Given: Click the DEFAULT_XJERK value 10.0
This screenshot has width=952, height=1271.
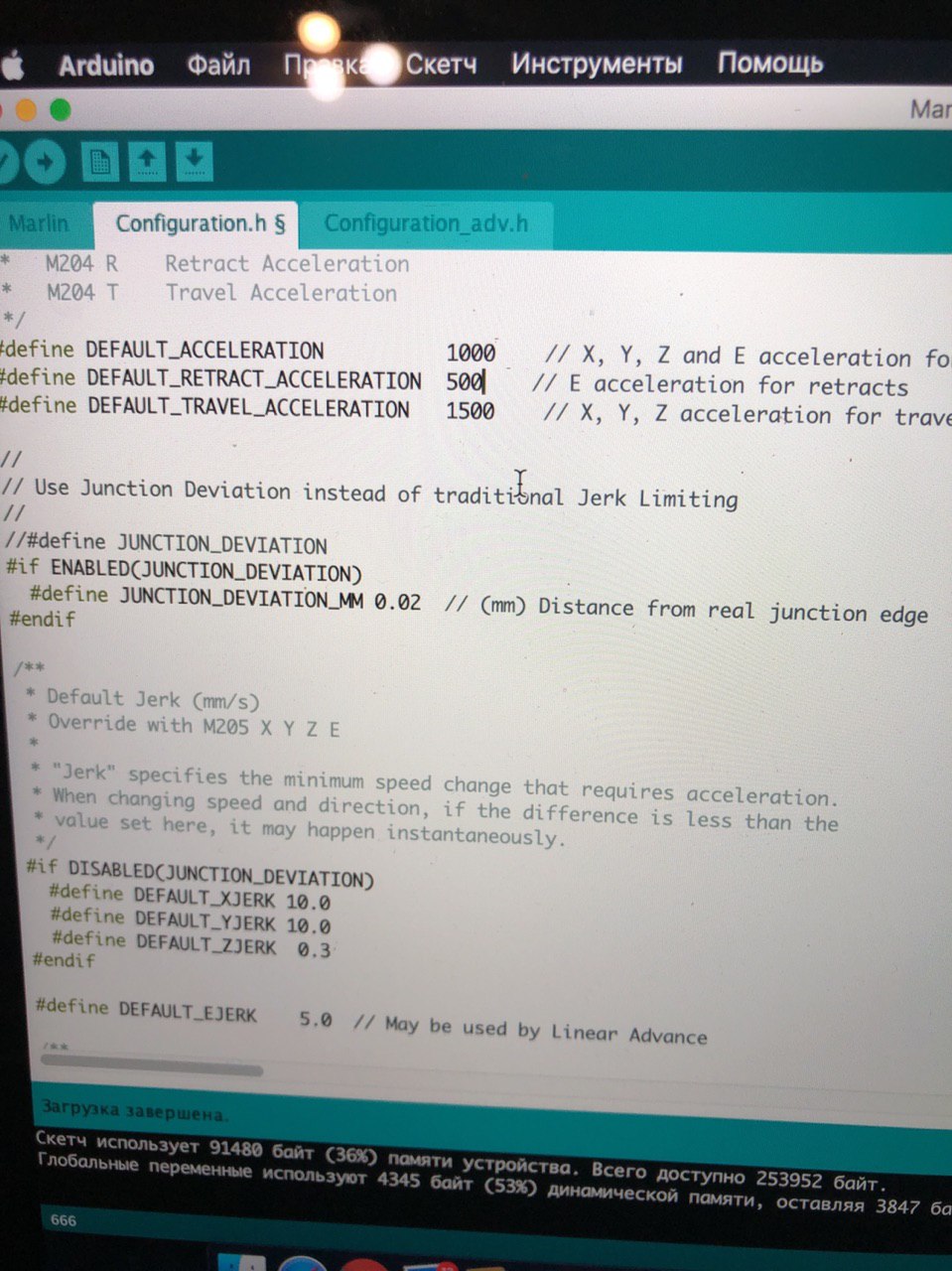Looking at the screenshot, I should [308, 902].
